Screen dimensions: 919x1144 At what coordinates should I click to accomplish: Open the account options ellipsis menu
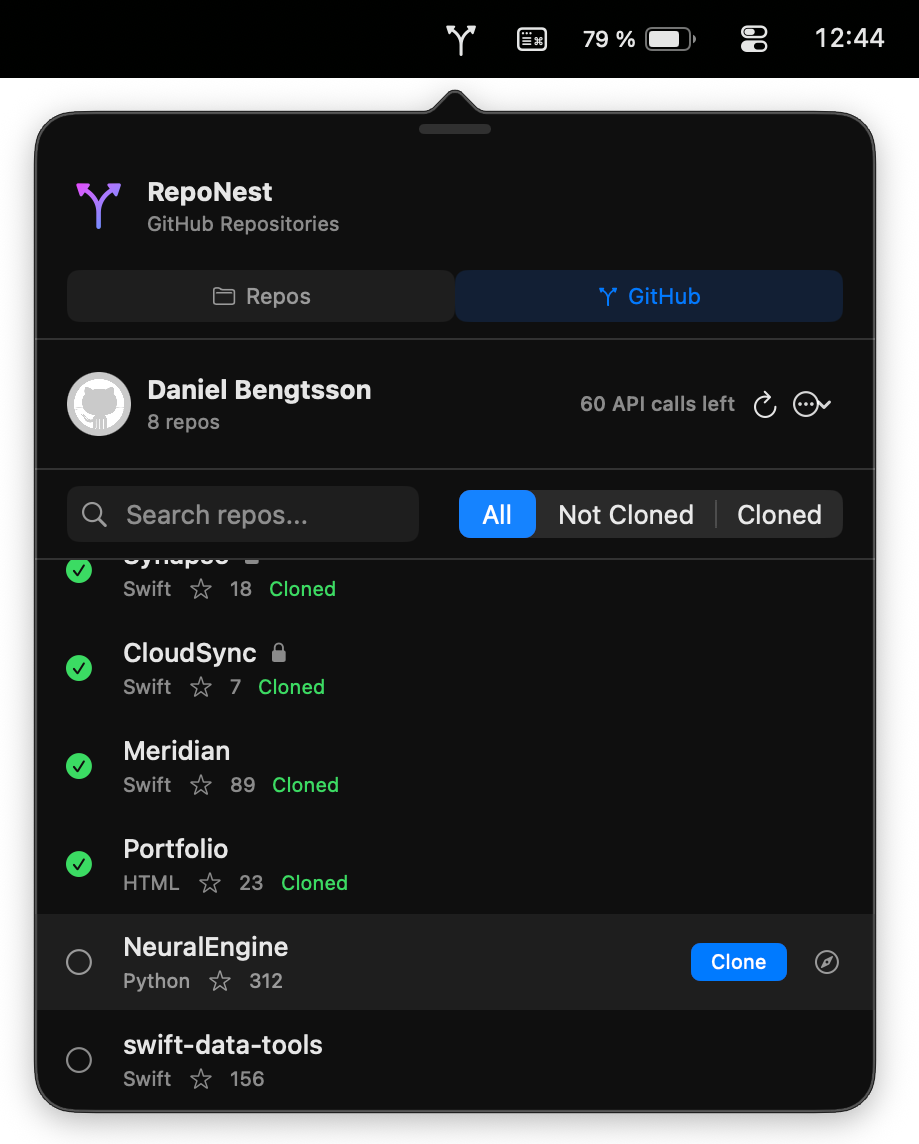(x=811, y=404)
